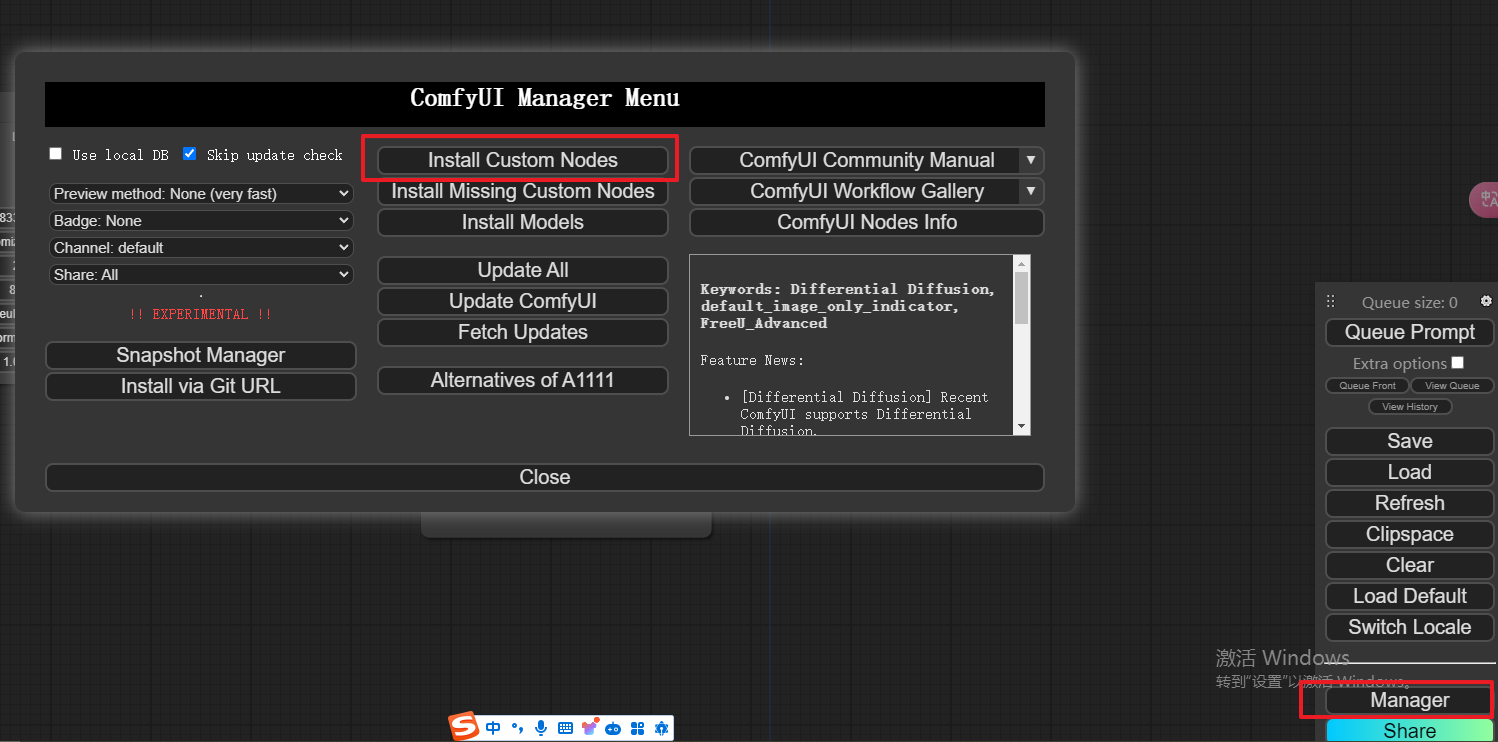Click Fetch Updates button
Screen dimensions: 1498x742
point(523,332)
